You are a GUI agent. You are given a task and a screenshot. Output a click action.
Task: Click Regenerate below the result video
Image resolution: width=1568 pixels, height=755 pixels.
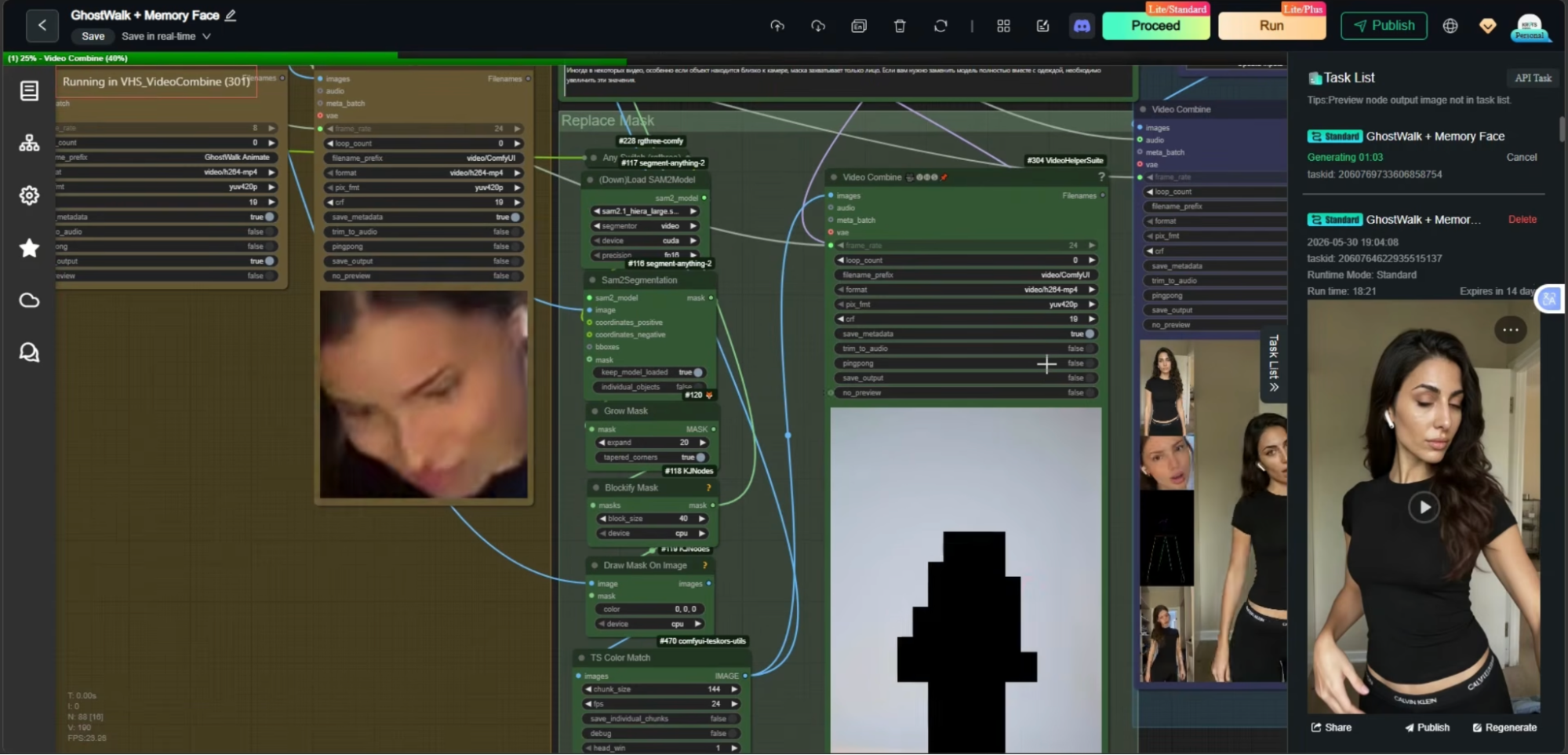[x=1504, y=728]
